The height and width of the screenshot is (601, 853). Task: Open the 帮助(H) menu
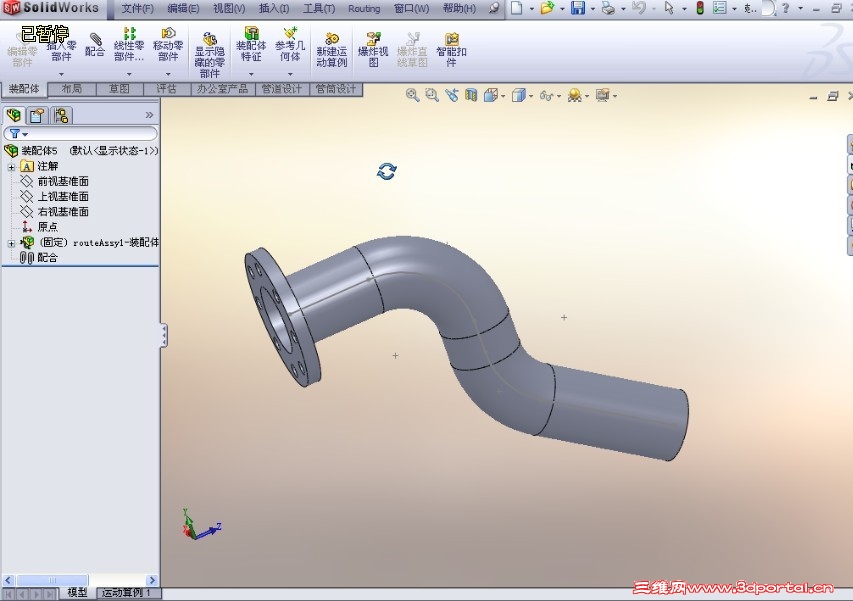click(x=459, y=9)
